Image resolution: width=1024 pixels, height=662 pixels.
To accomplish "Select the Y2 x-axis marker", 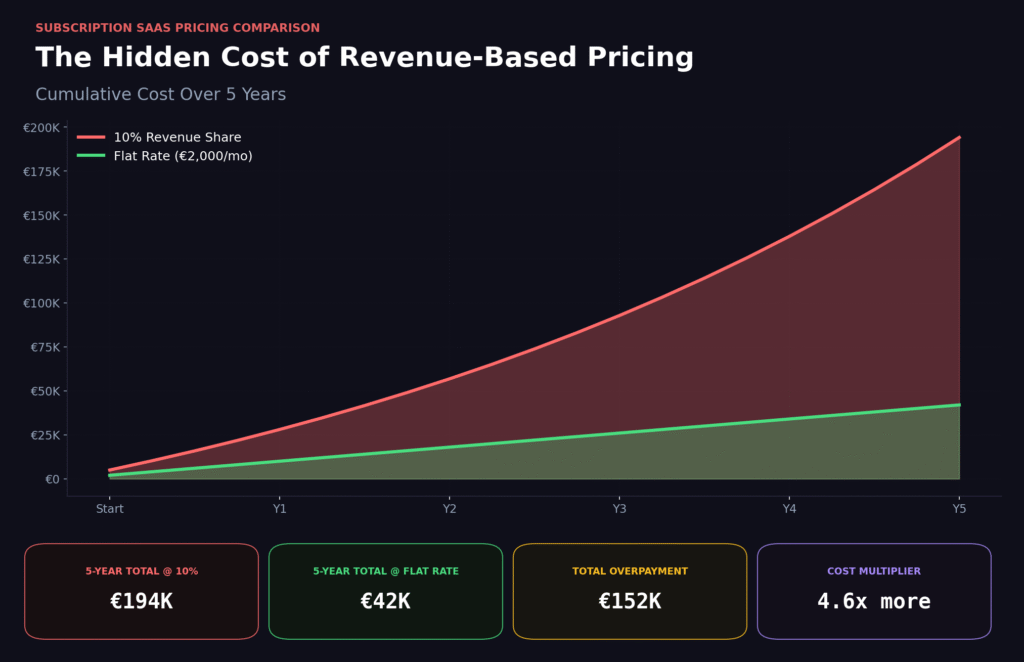I will [x=450, y=509].
